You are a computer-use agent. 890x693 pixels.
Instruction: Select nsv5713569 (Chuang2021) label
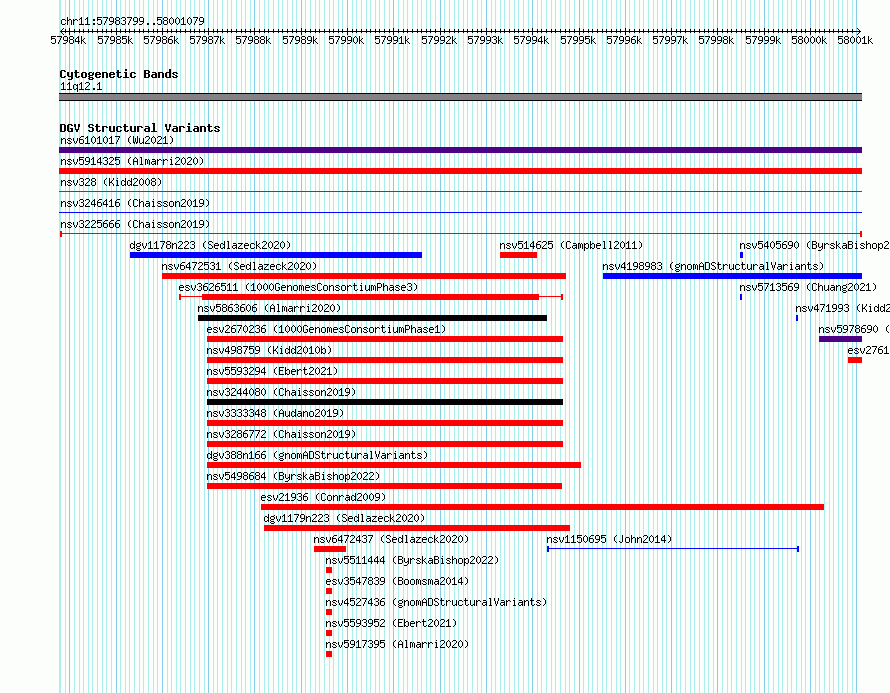click(808, 287)
